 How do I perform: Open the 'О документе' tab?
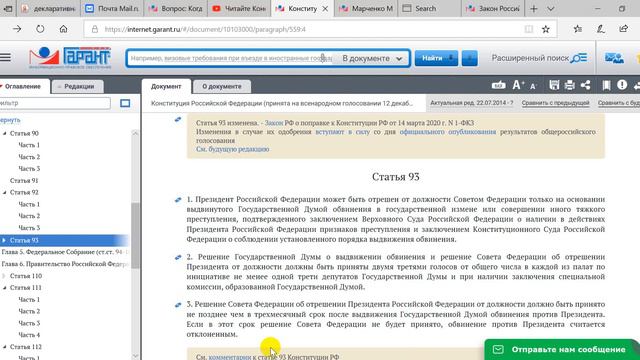tap(222, 87)
